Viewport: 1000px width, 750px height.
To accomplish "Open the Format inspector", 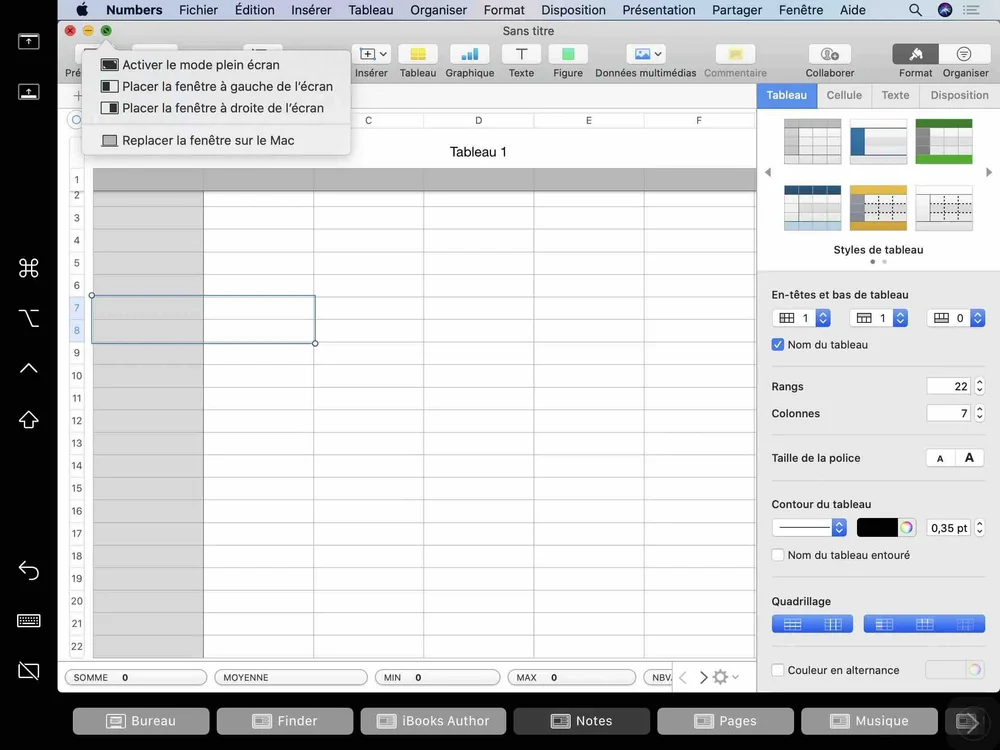I will (x=915, y=55).
